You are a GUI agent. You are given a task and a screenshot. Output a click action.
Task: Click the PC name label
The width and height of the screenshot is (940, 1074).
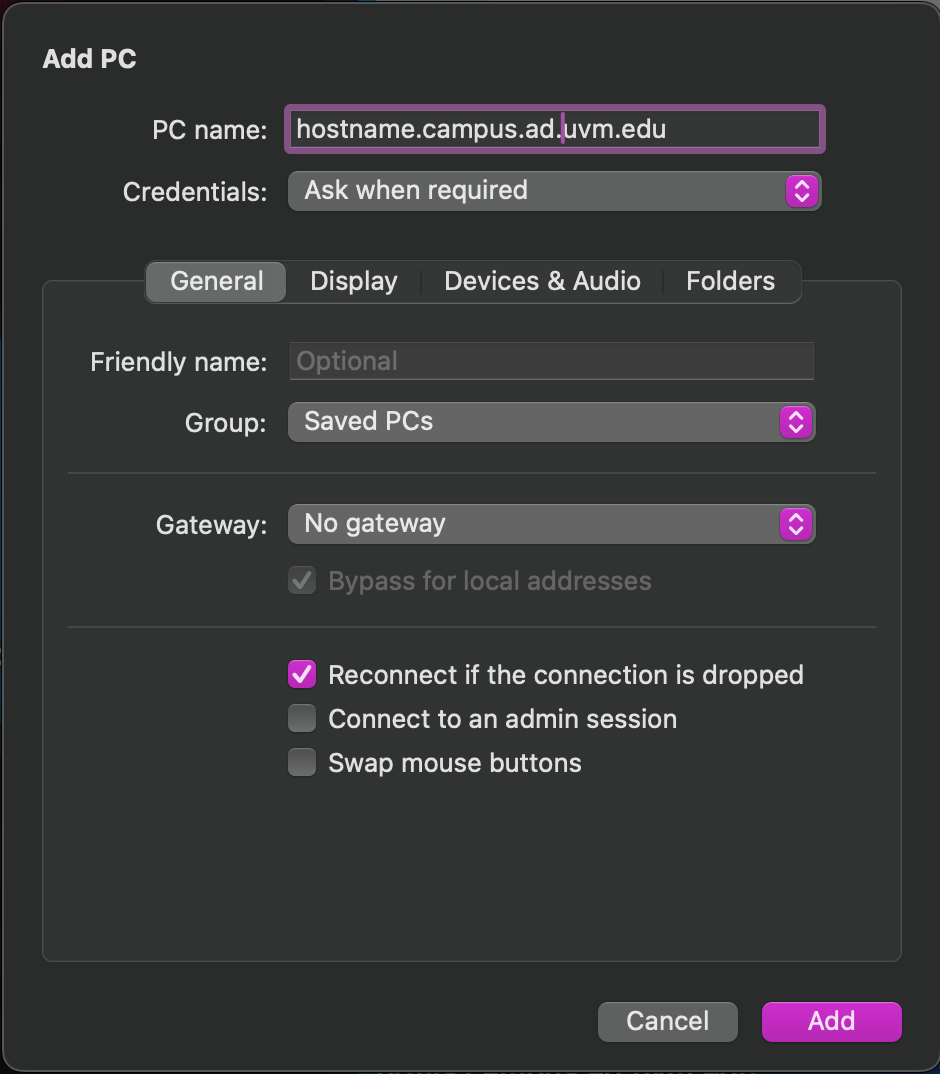click(209, 131)
